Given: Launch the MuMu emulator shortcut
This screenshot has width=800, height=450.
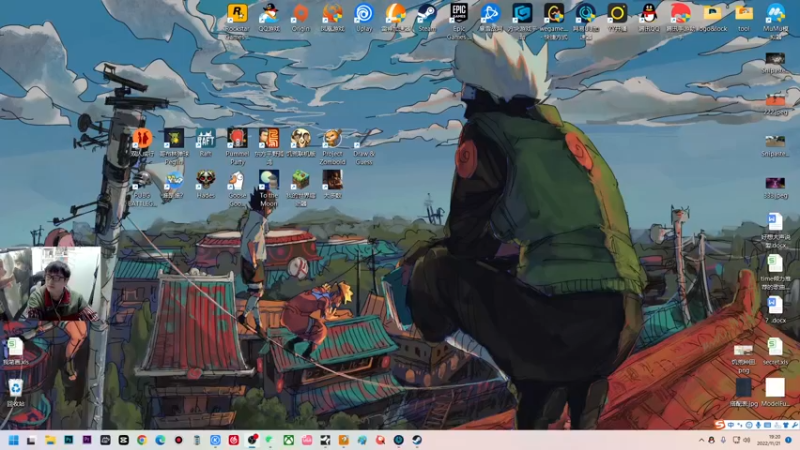Looking at the screenshot, I should tap(776, 19).
